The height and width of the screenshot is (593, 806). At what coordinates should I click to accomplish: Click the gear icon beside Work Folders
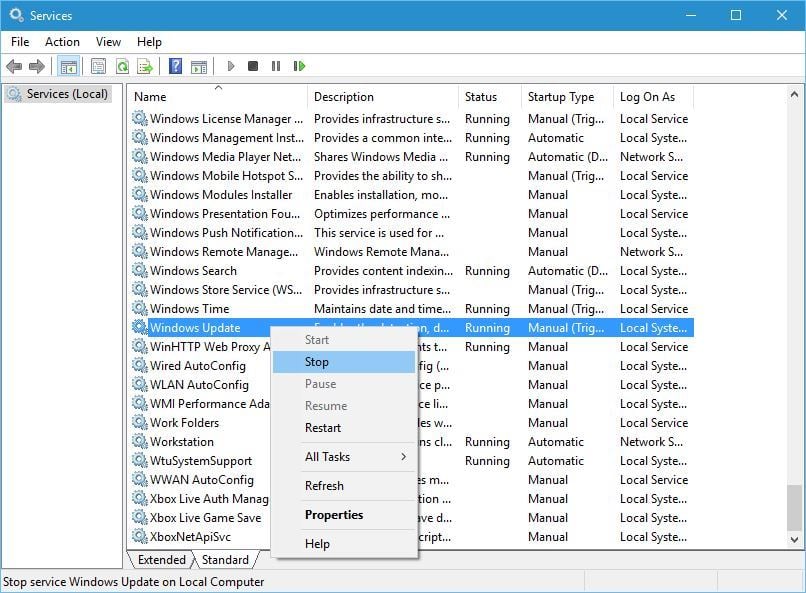click(x=140, y=422)
